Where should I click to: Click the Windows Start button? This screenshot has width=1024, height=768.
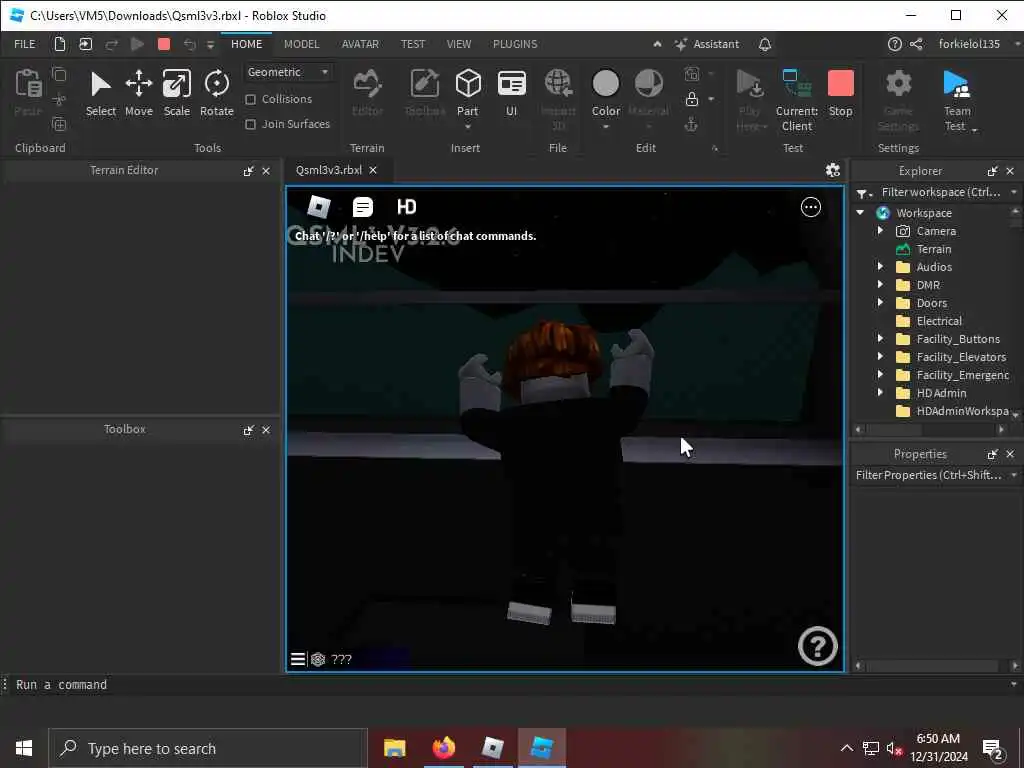(24, 748)
